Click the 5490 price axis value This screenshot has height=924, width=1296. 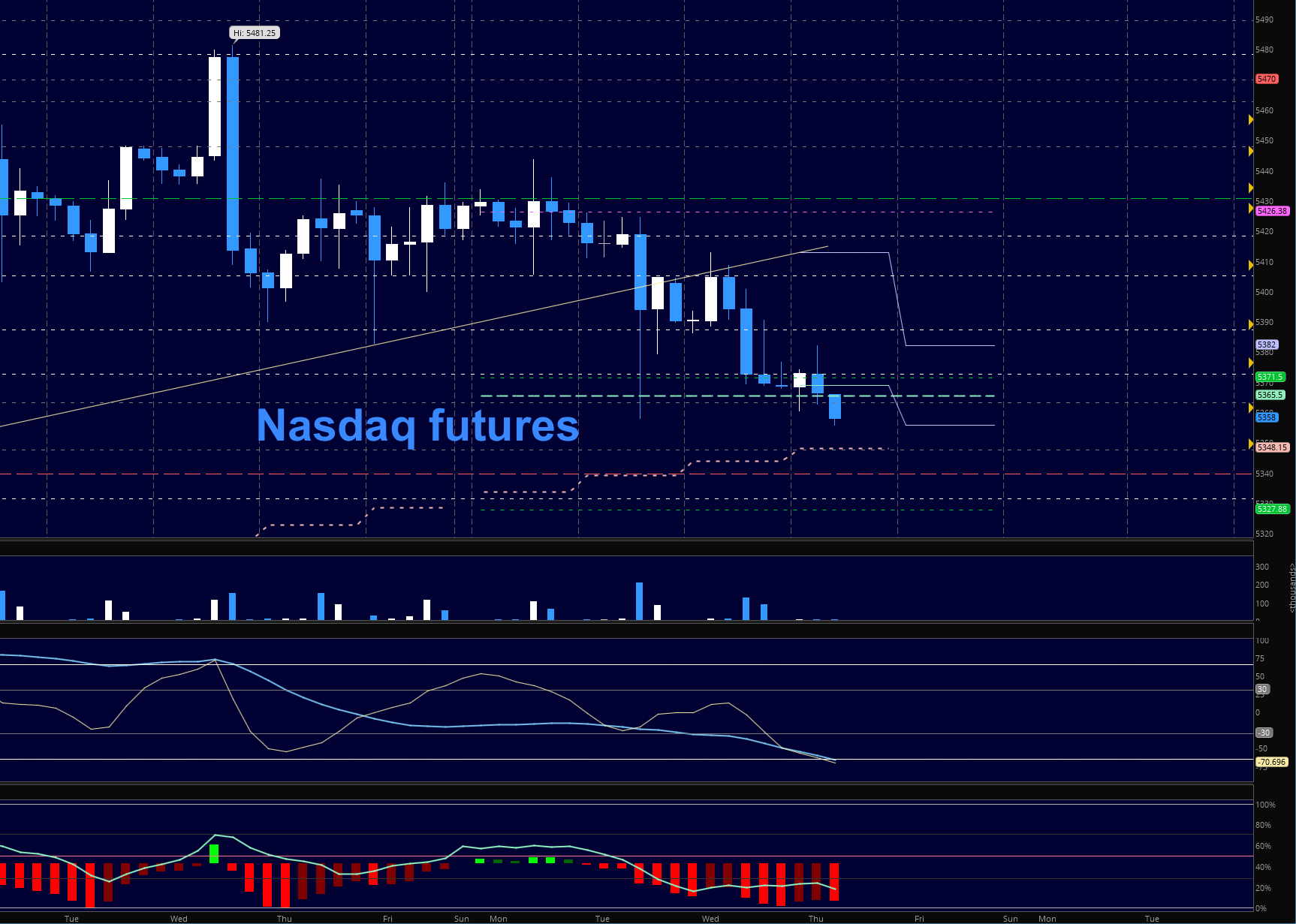tap(1264, 20)
